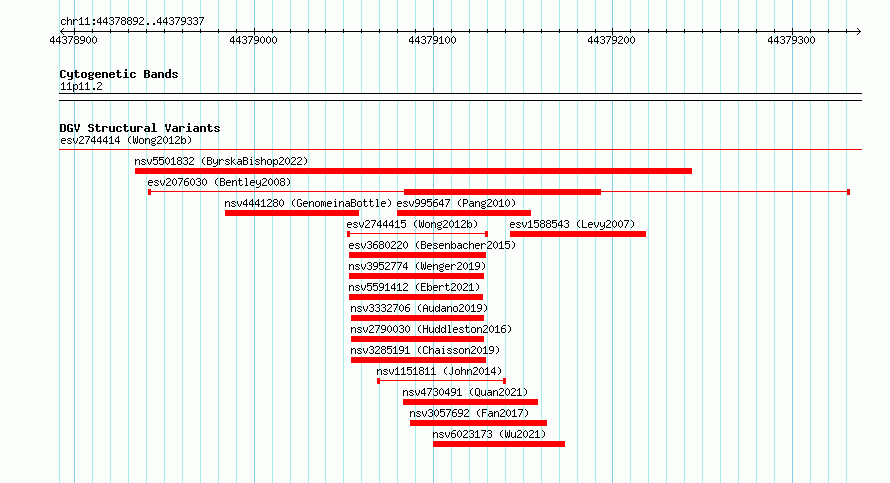Click the 44379000 ruler tick label

click(x=253, y=40)
